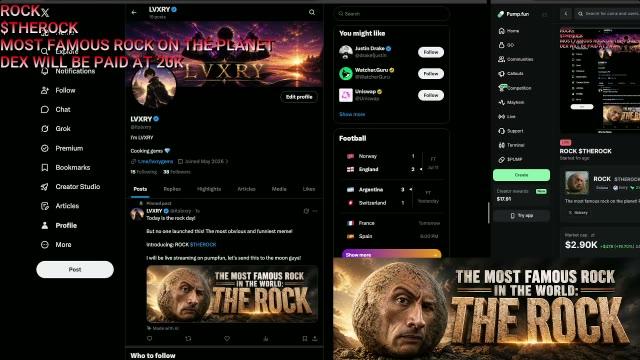
Task: Click Show more under You might like
Action: (x=352, y=114)
